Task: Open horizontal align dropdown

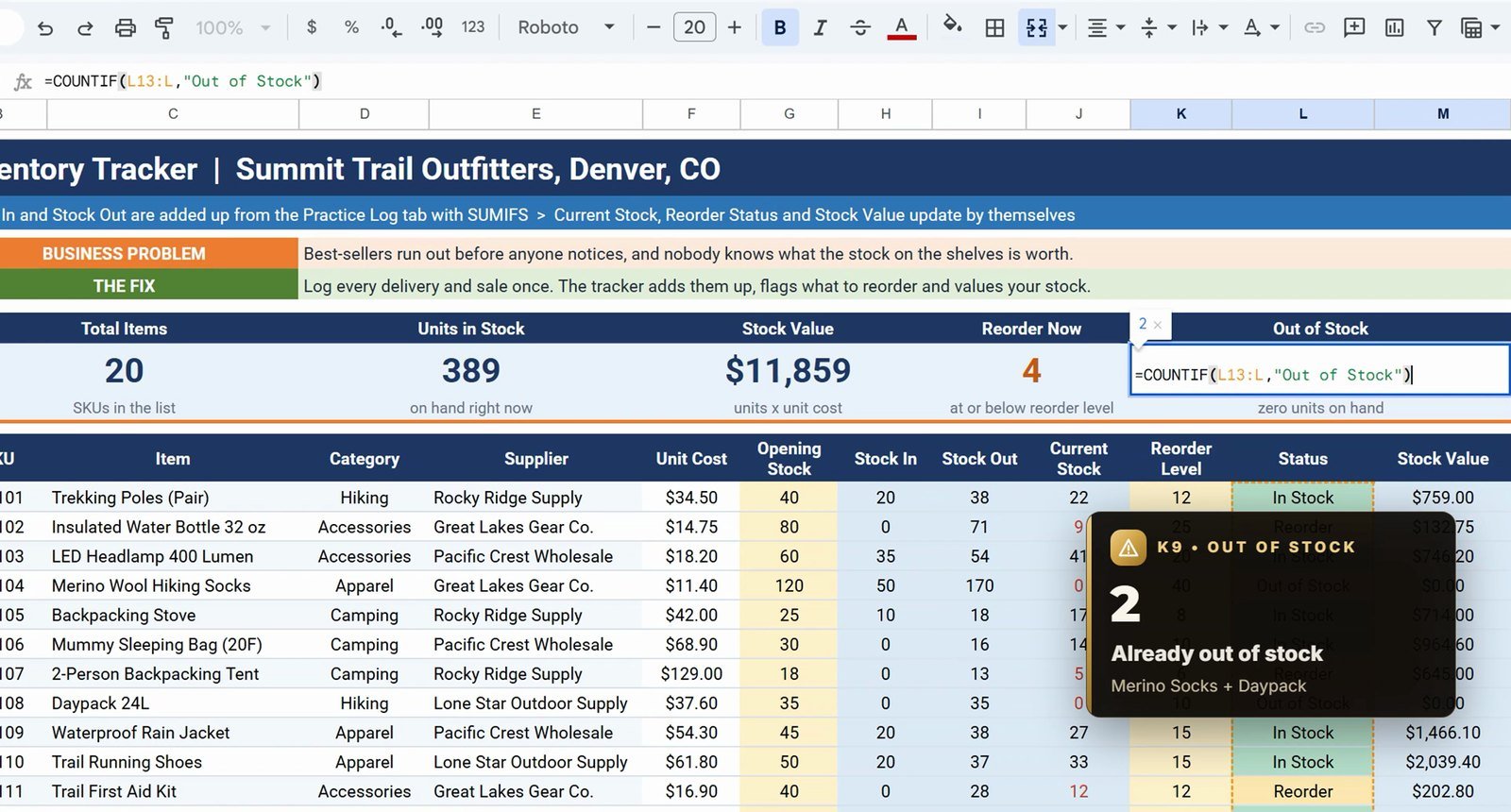Action: [1105, 27]
